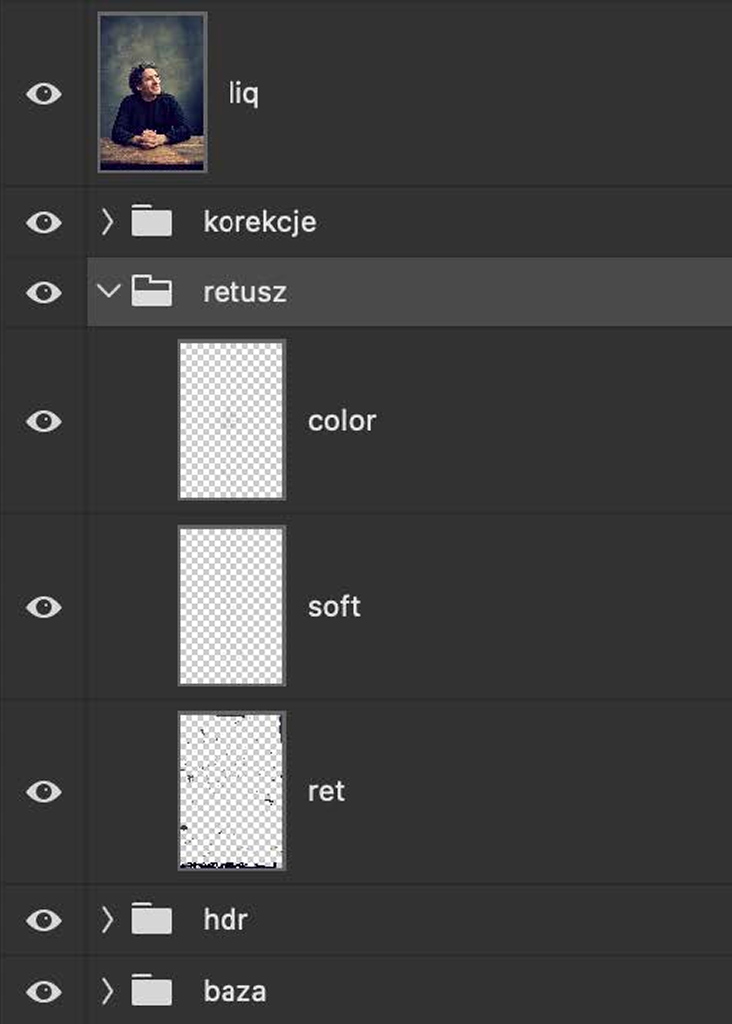Image resolution: width=732 pixels, height=1024 pixels.
Task: Expand the korekcje group
Action: coord(108,221)
